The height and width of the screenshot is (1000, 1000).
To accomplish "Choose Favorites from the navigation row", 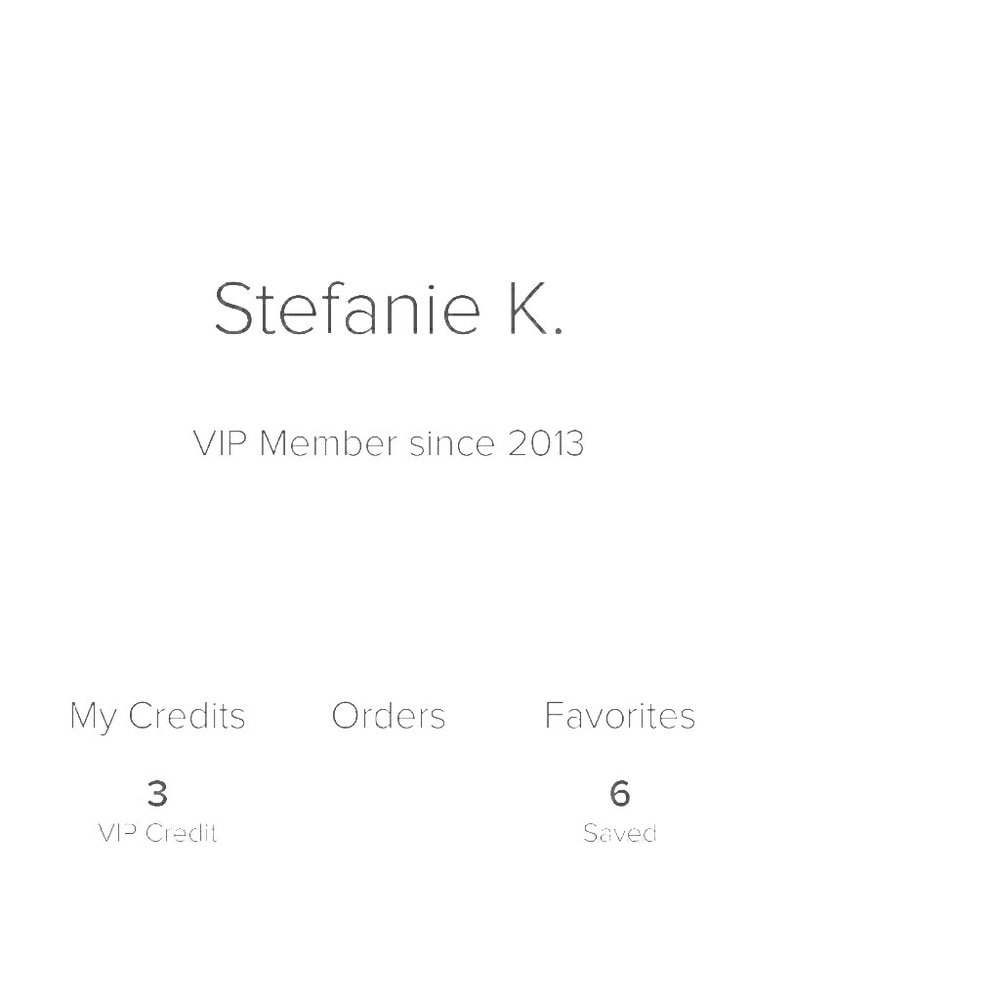I will 620,715.
